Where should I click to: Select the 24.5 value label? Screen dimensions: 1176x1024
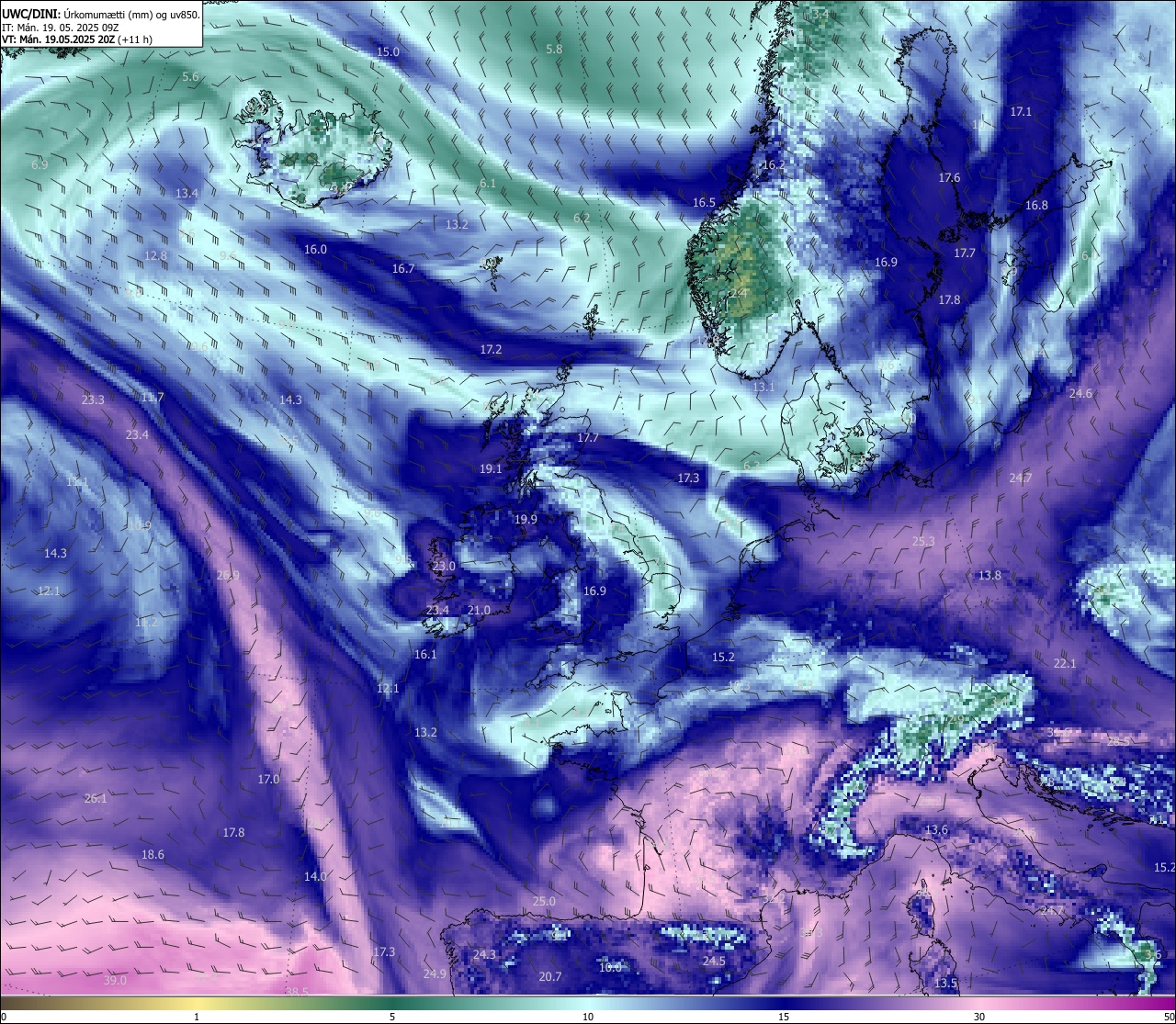714,962
